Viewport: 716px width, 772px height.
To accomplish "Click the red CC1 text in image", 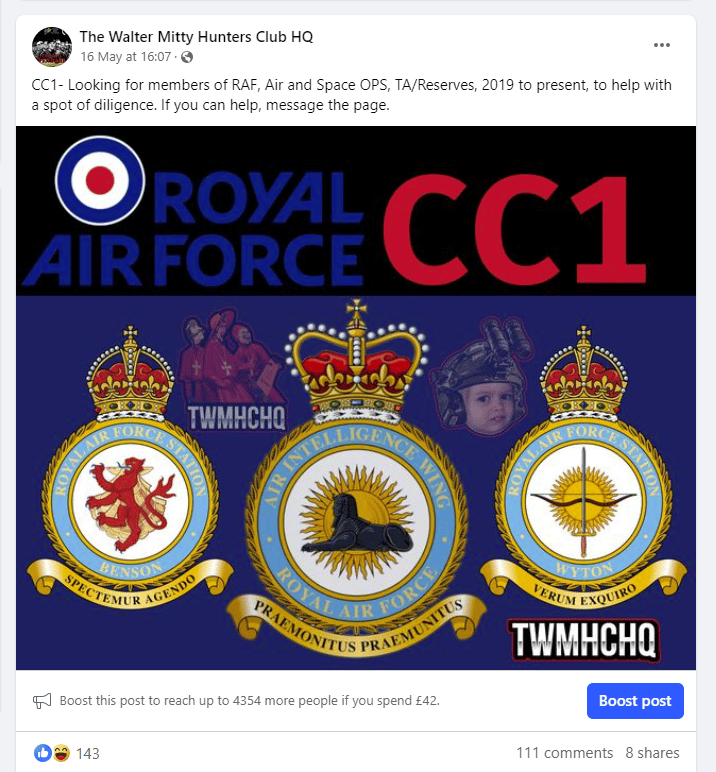I will [514, 229].
